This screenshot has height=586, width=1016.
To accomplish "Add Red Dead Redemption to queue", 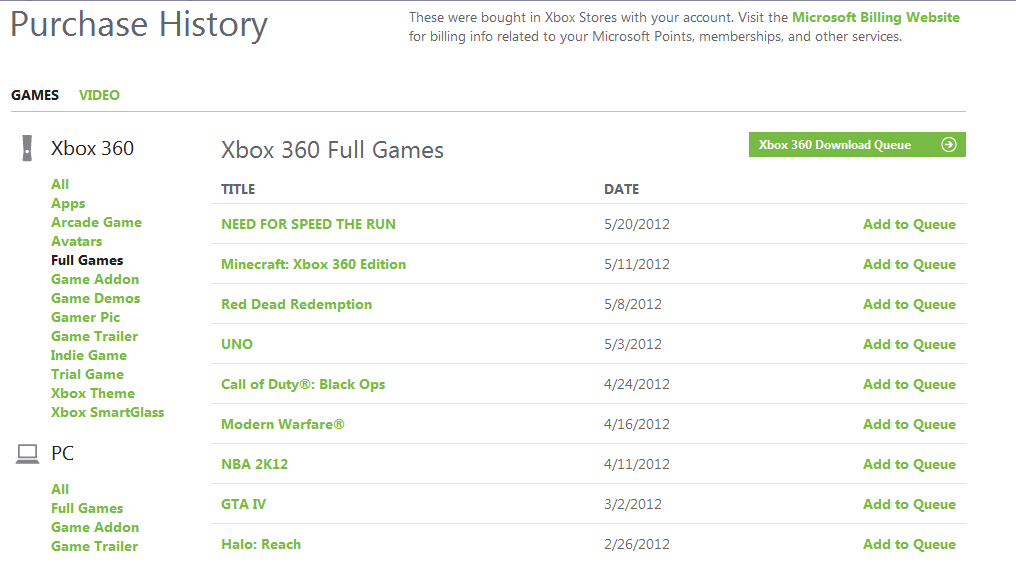I will [909, 304].
